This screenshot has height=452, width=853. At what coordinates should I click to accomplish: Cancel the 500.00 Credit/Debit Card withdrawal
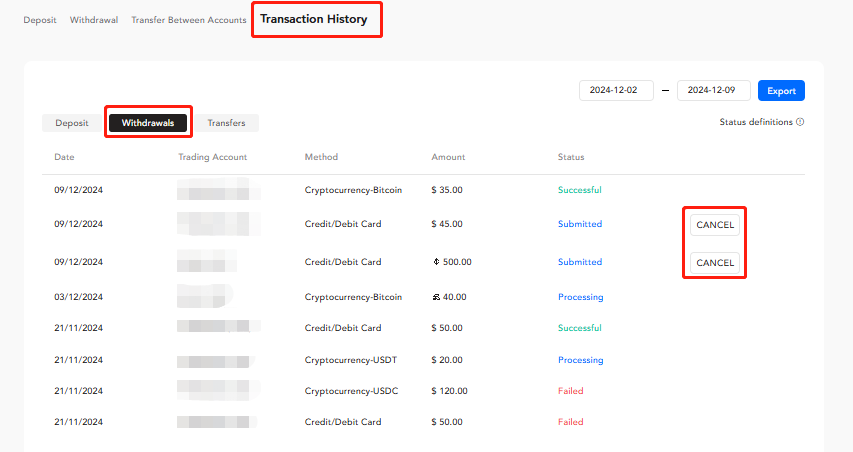click(715, 263)
